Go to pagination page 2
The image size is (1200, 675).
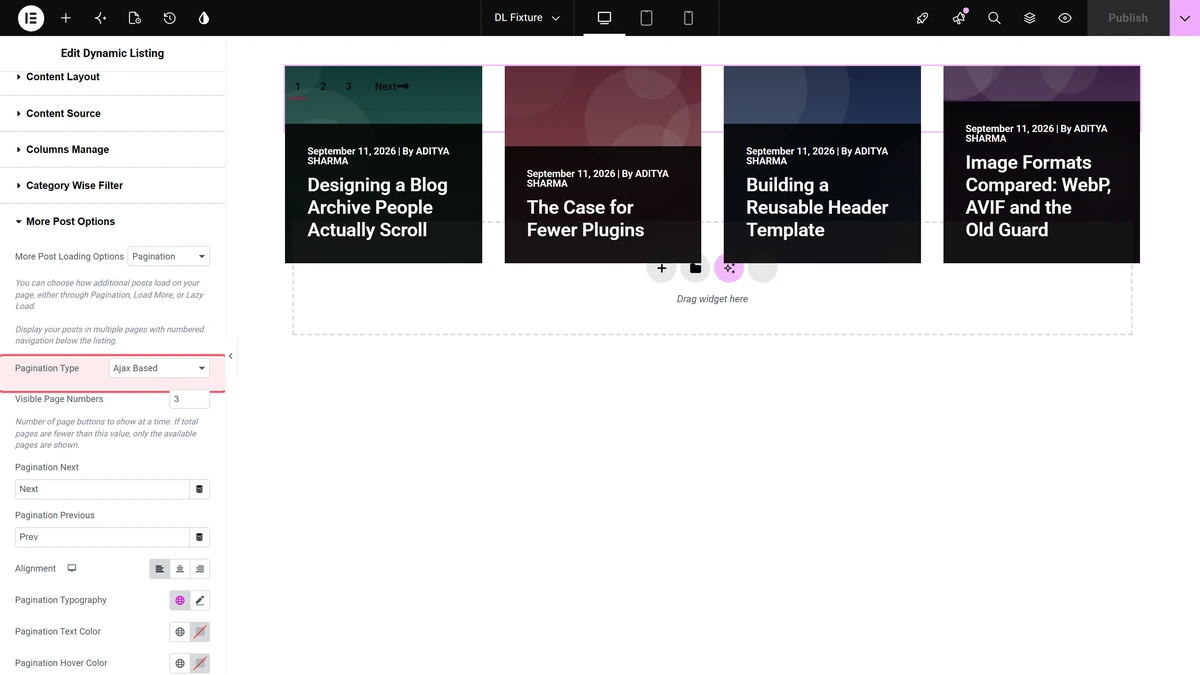(x=323, y=87)
